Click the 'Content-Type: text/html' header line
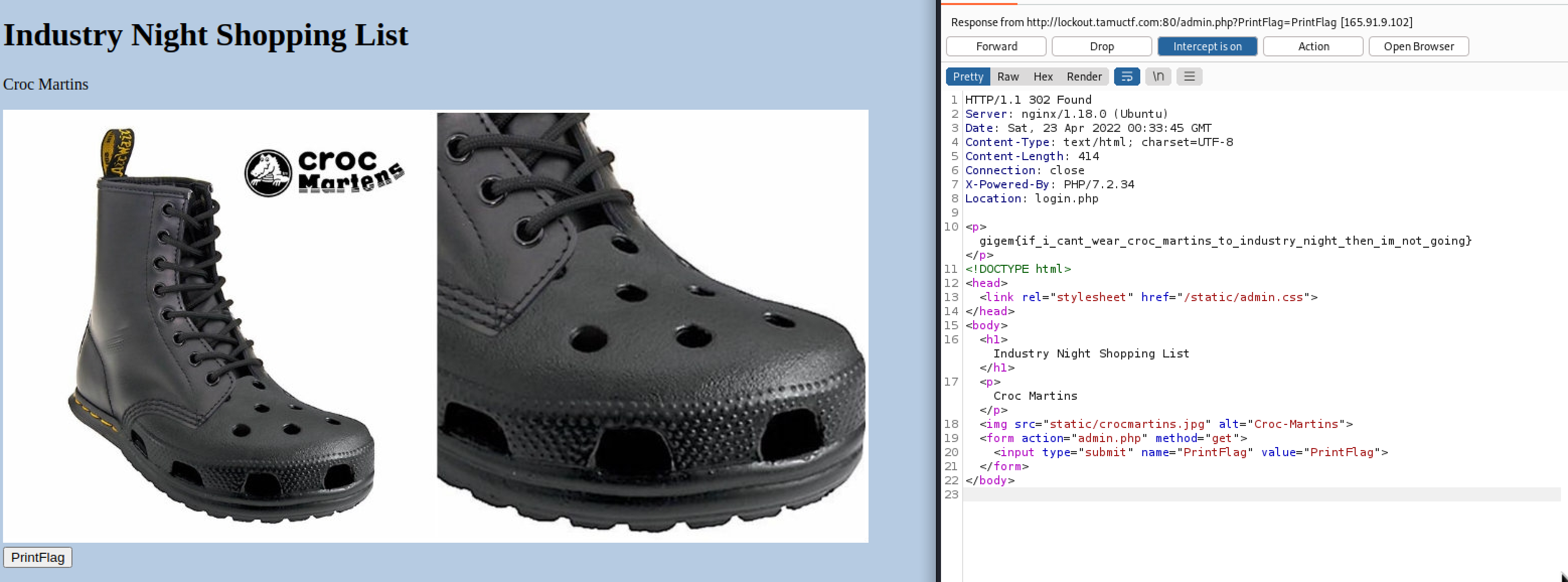This screenshot has width=1568, height=582. click(1099, 142)
